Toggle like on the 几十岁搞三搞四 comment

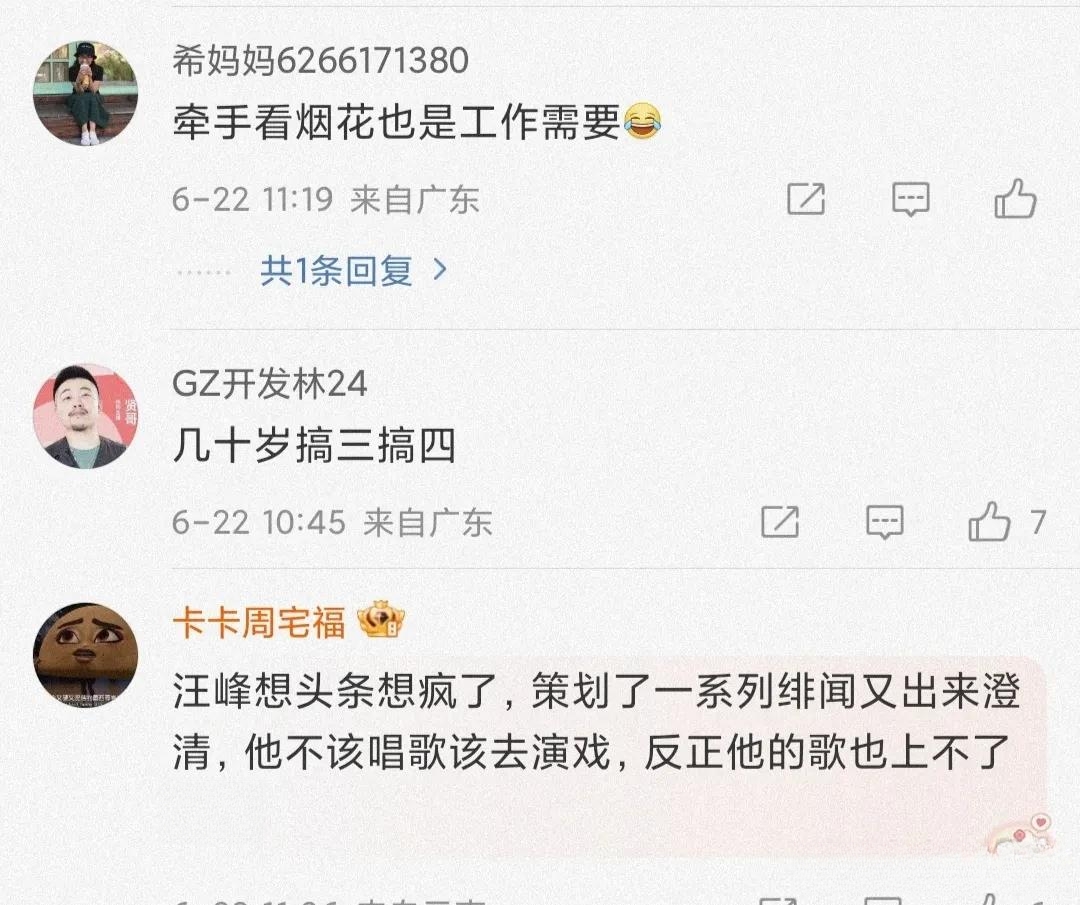(989, 521)
